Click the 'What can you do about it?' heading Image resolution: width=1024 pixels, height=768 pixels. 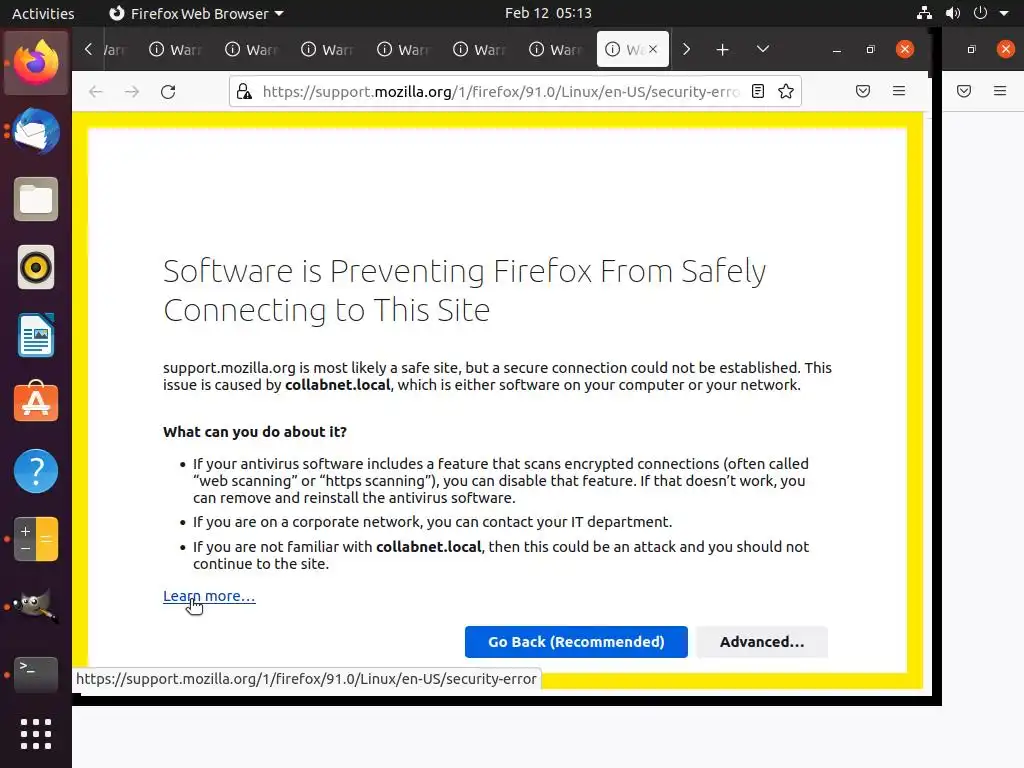[255, 432]
